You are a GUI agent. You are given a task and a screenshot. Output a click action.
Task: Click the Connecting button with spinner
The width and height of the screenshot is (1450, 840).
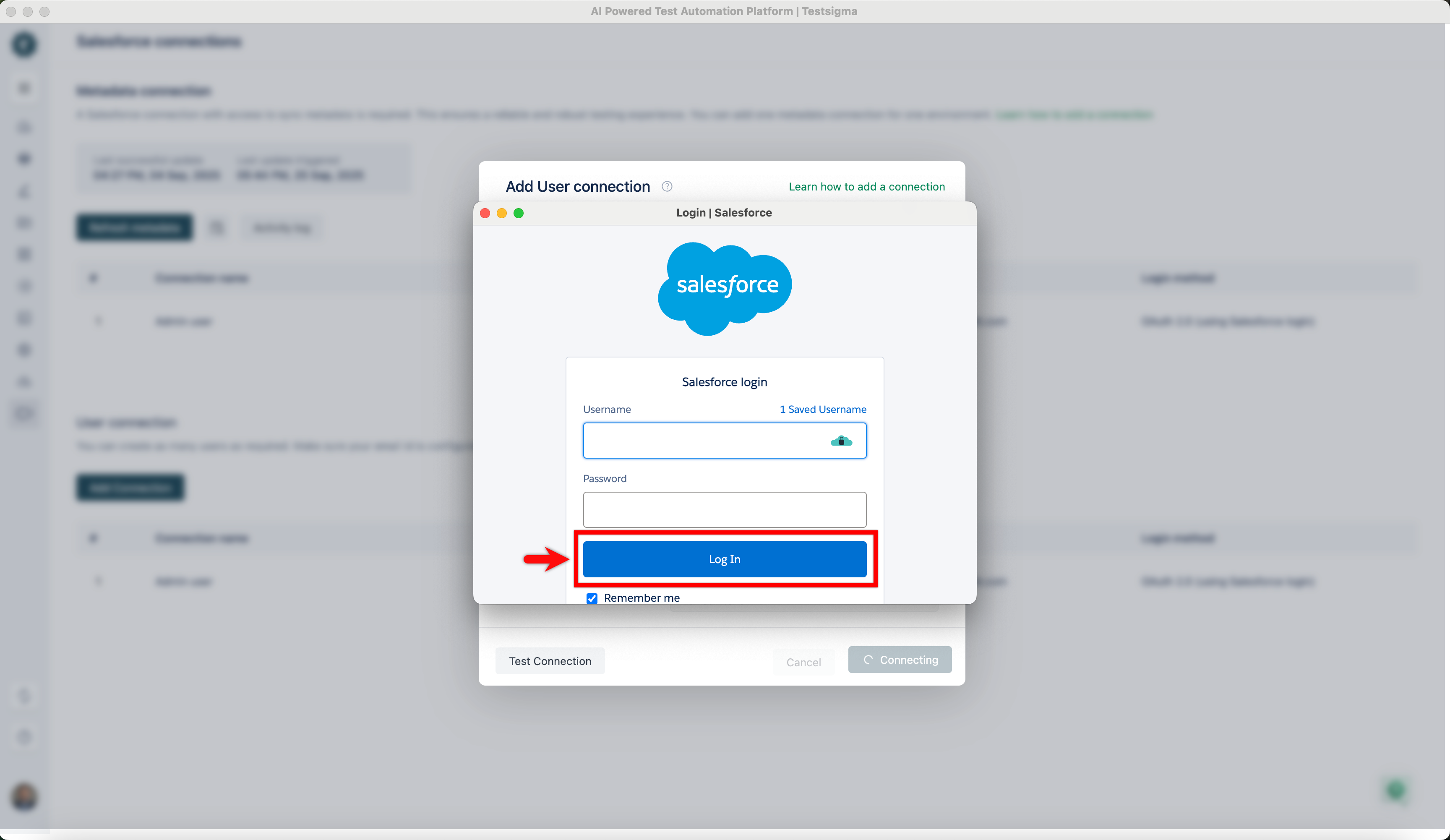[x=900, y=660]
